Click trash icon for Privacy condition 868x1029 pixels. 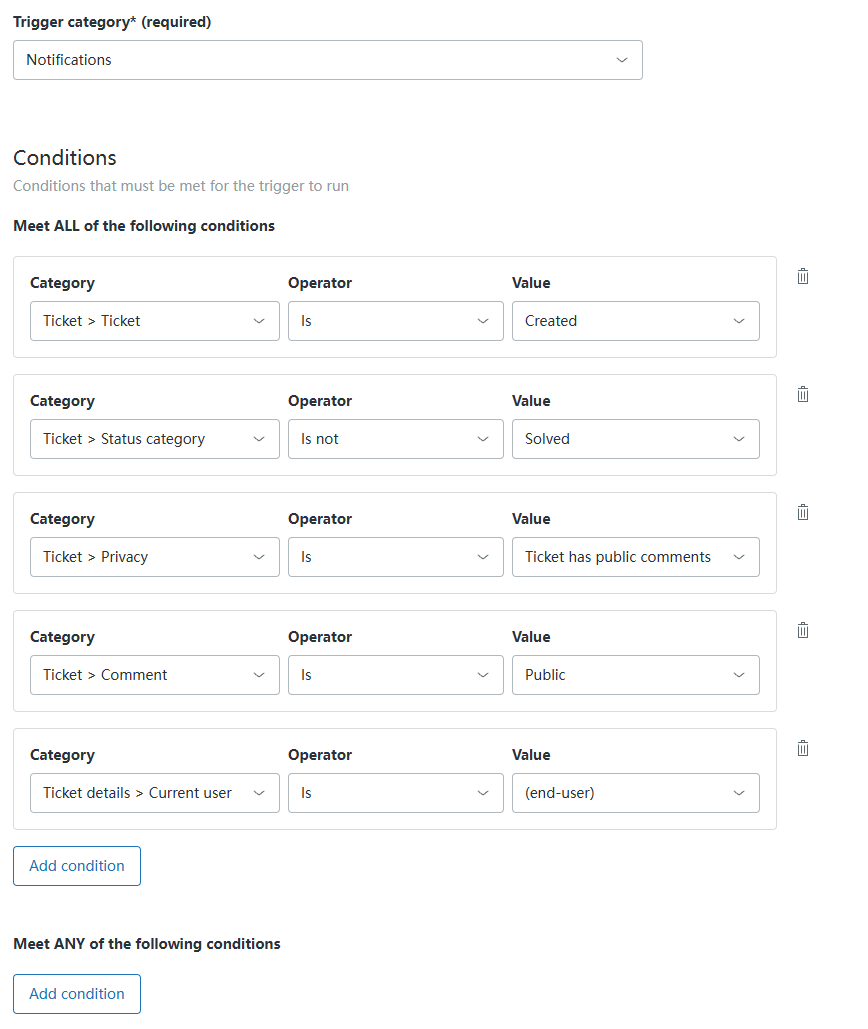point(803,513)
